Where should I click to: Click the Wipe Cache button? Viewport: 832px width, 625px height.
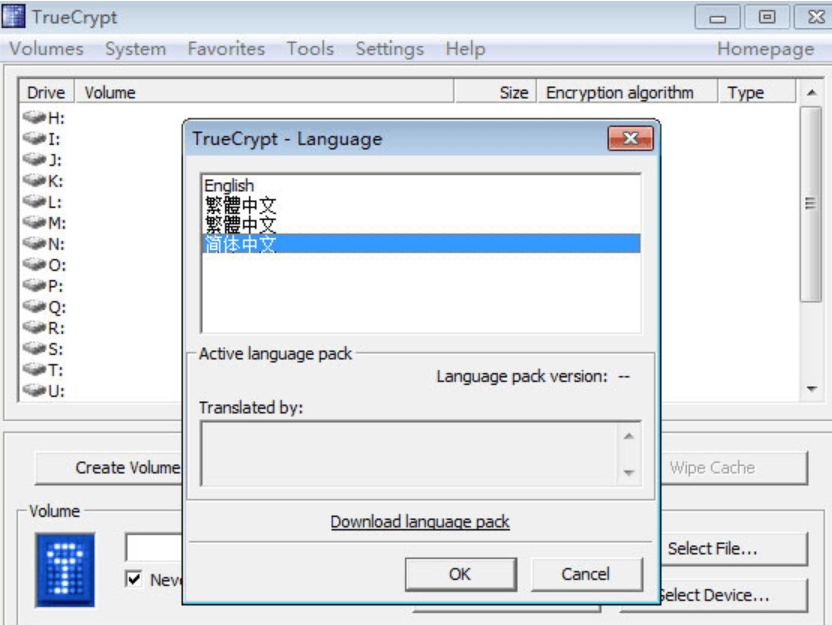734,467
